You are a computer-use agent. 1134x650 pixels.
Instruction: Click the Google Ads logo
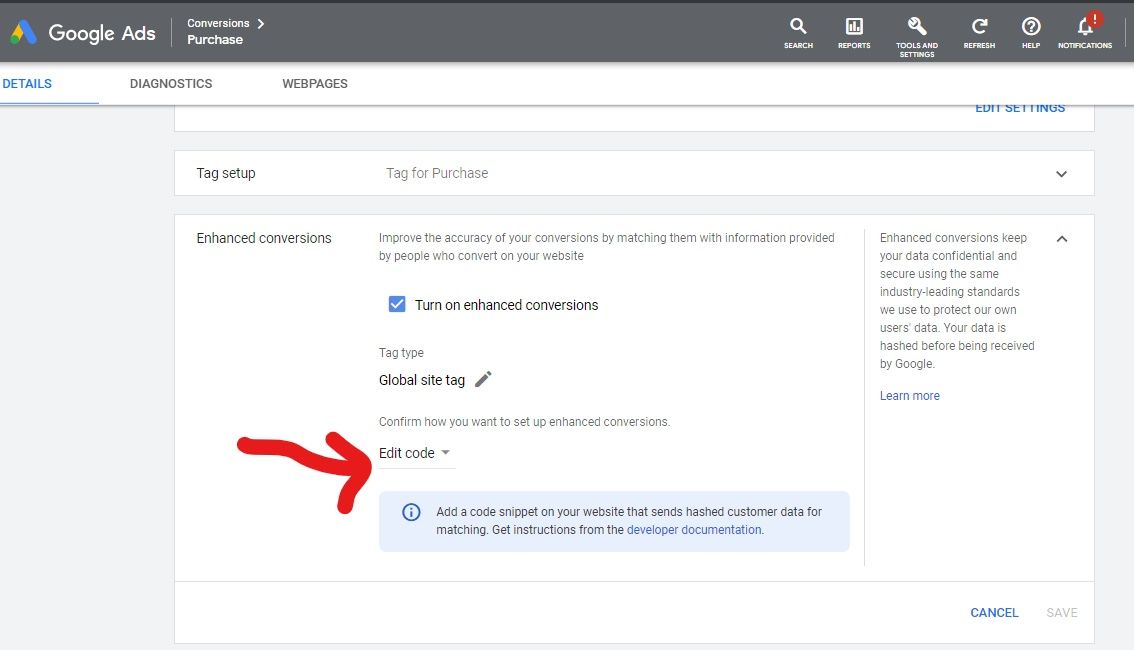pyautogui.click(x=82, y=32)
